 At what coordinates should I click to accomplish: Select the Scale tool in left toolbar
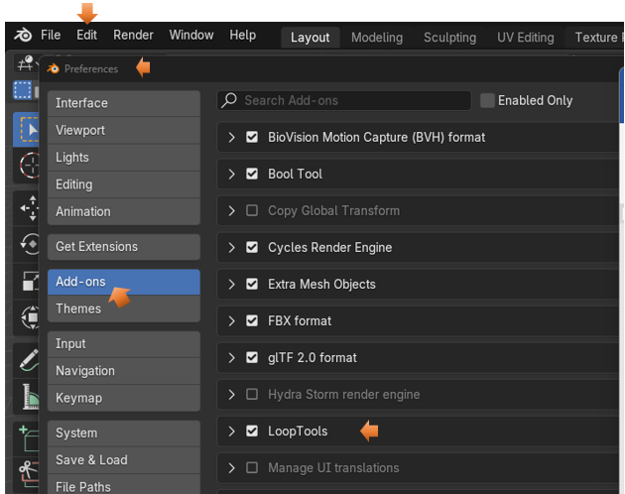(26, 282)
